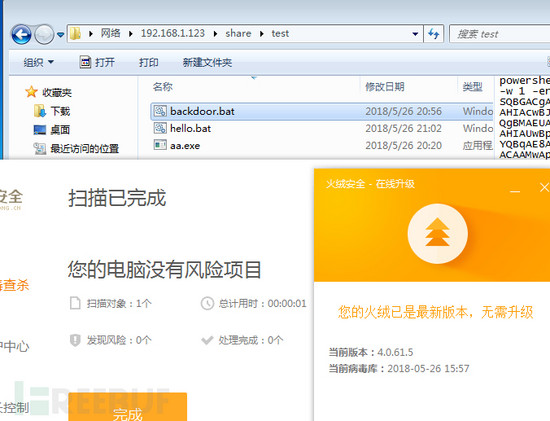Screen dimensions: 550x421
Task: Click the folder icon in the address bar
Action: tap(75, 34)
